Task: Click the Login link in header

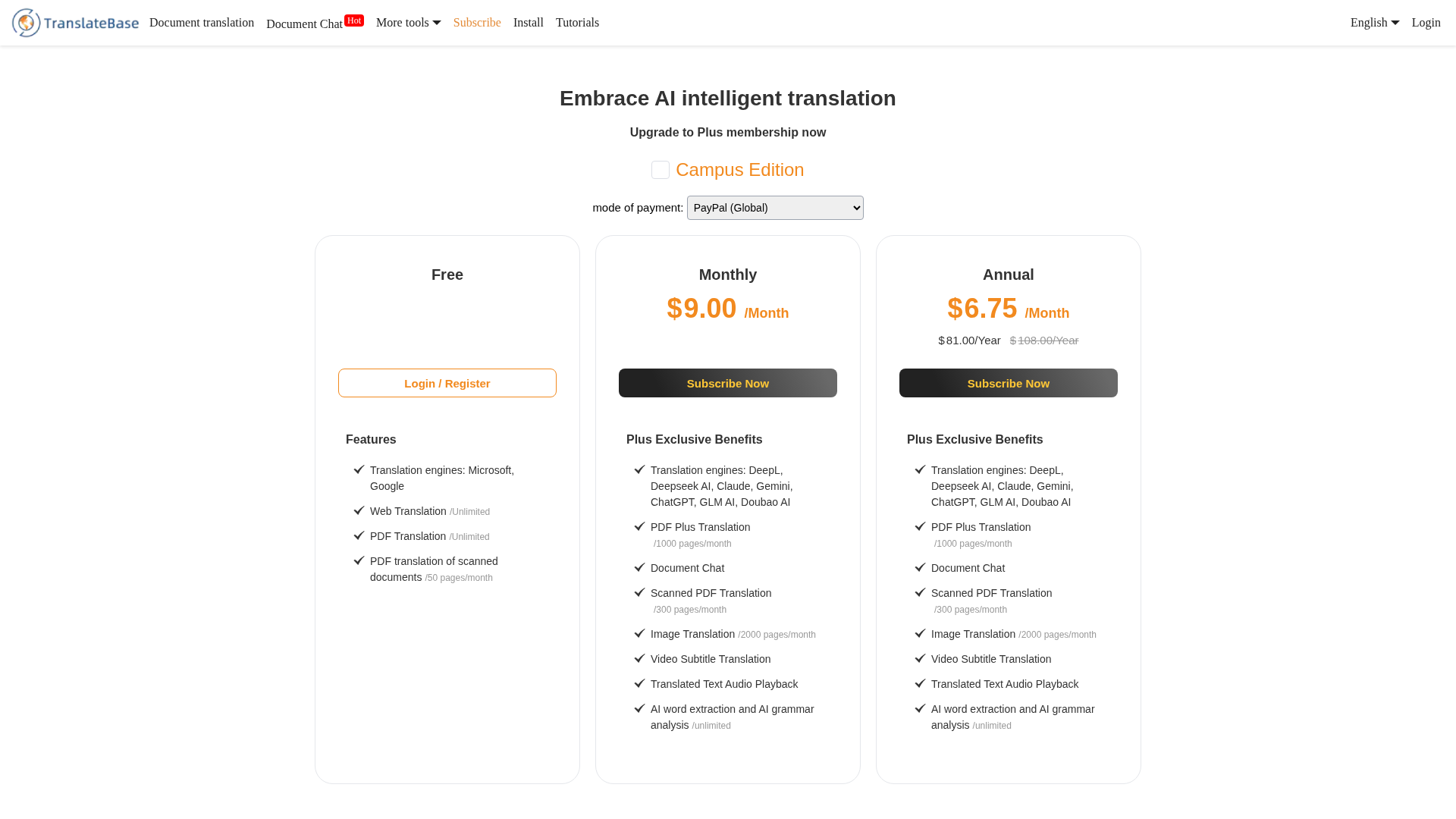Action: [1426, 23]
